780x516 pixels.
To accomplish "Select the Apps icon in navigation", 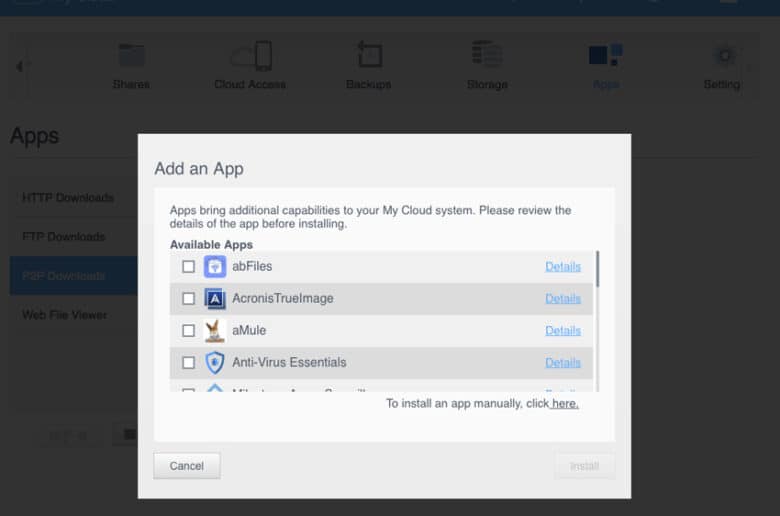I will 605,54.
